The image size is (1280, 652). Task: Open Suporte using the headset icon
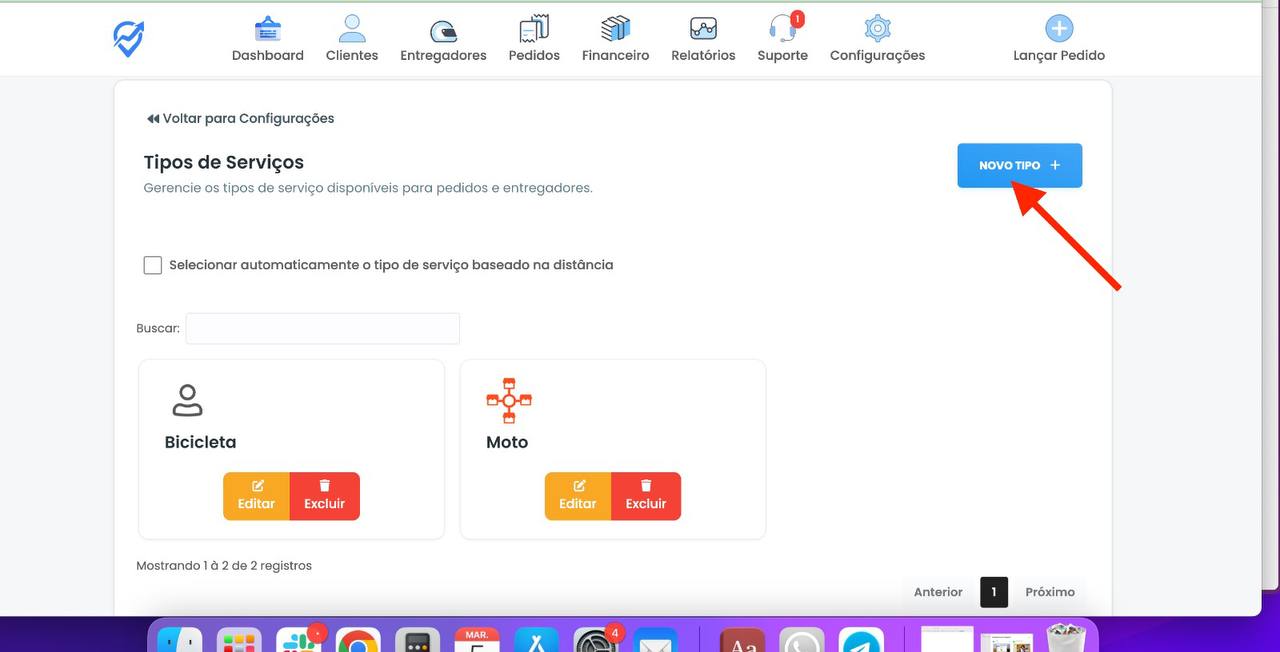pos(781,30)
